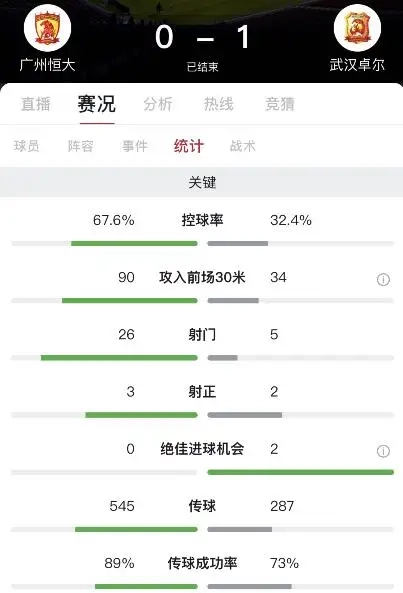Tap the 0 – 1 match score
Image resolution: width=403 pixels, height=593 pixels.
[202, 37]
